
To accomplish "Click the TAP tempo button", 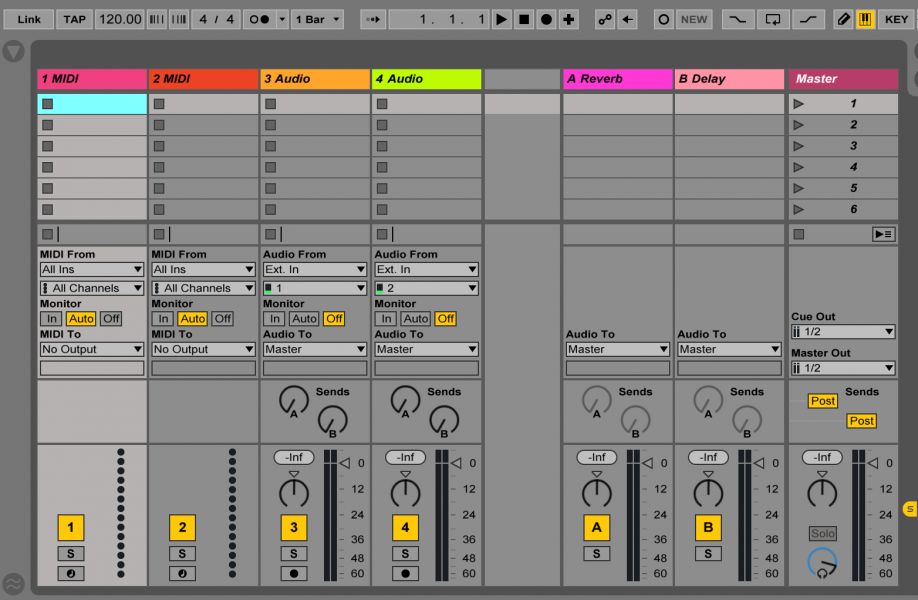I will [x=75, y=19].
